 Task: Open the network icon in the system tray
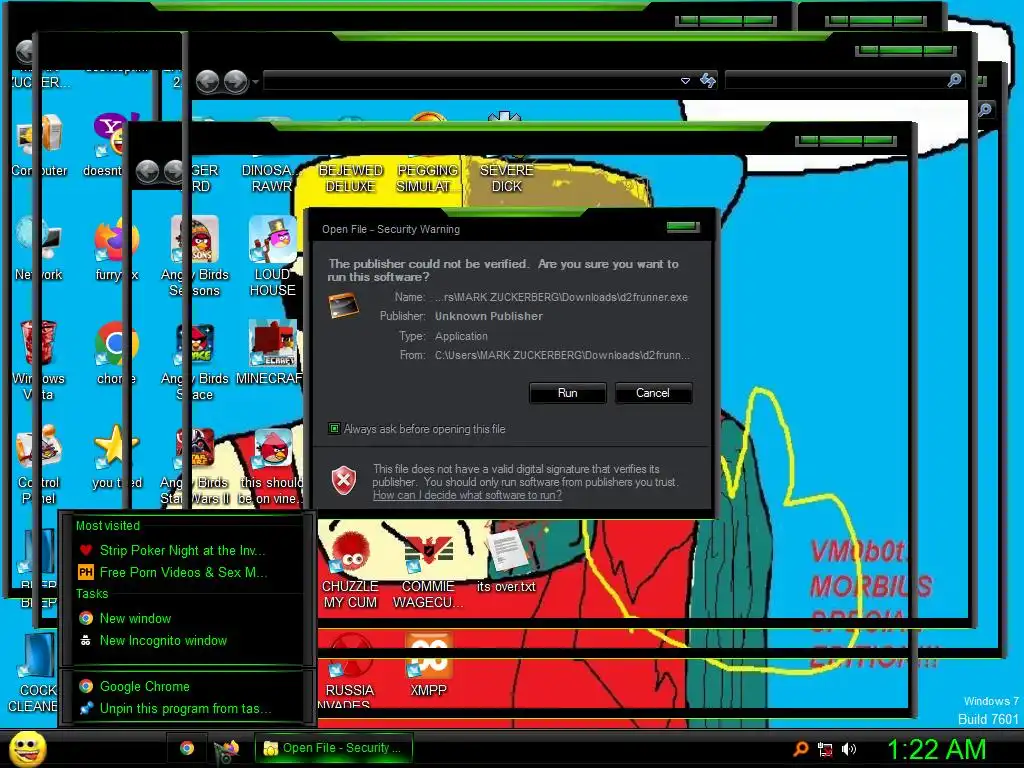tap(825, 750)
